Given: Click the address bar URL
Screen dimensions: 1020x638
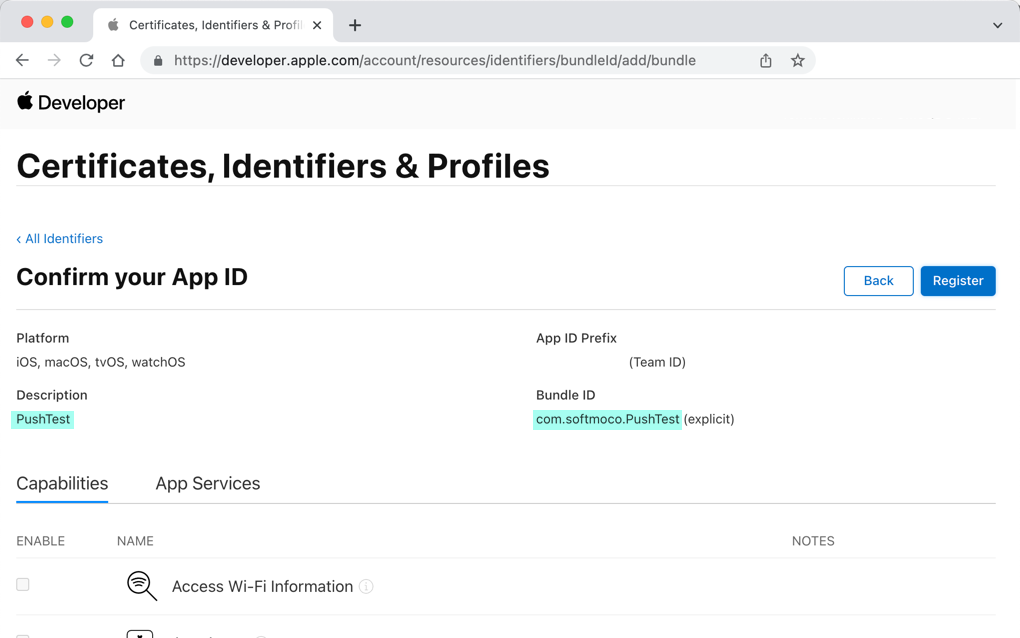Looking at the screenshot, I should [x=434, y=61].
